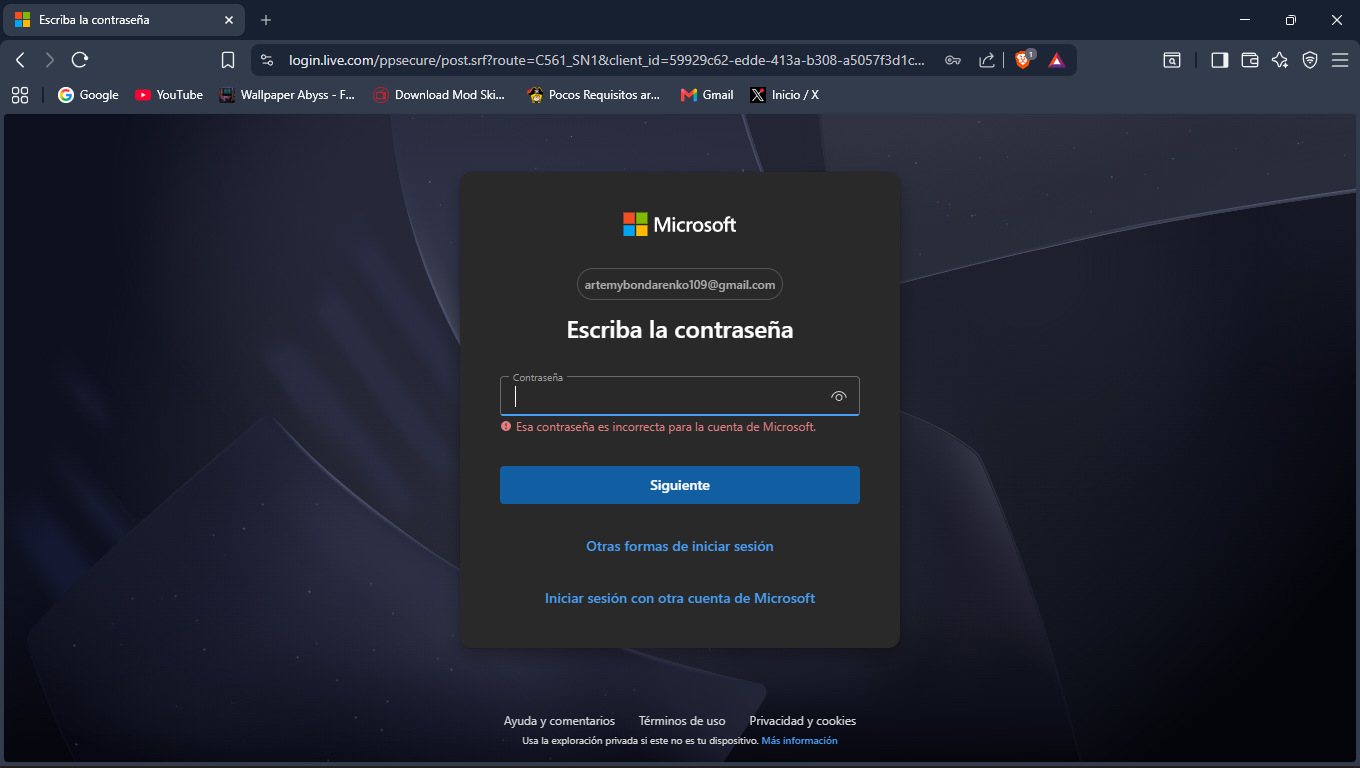This screenshot has height=768, width=1360.
Task: Focus the Contraseña password field
Action: pos(680,396)
